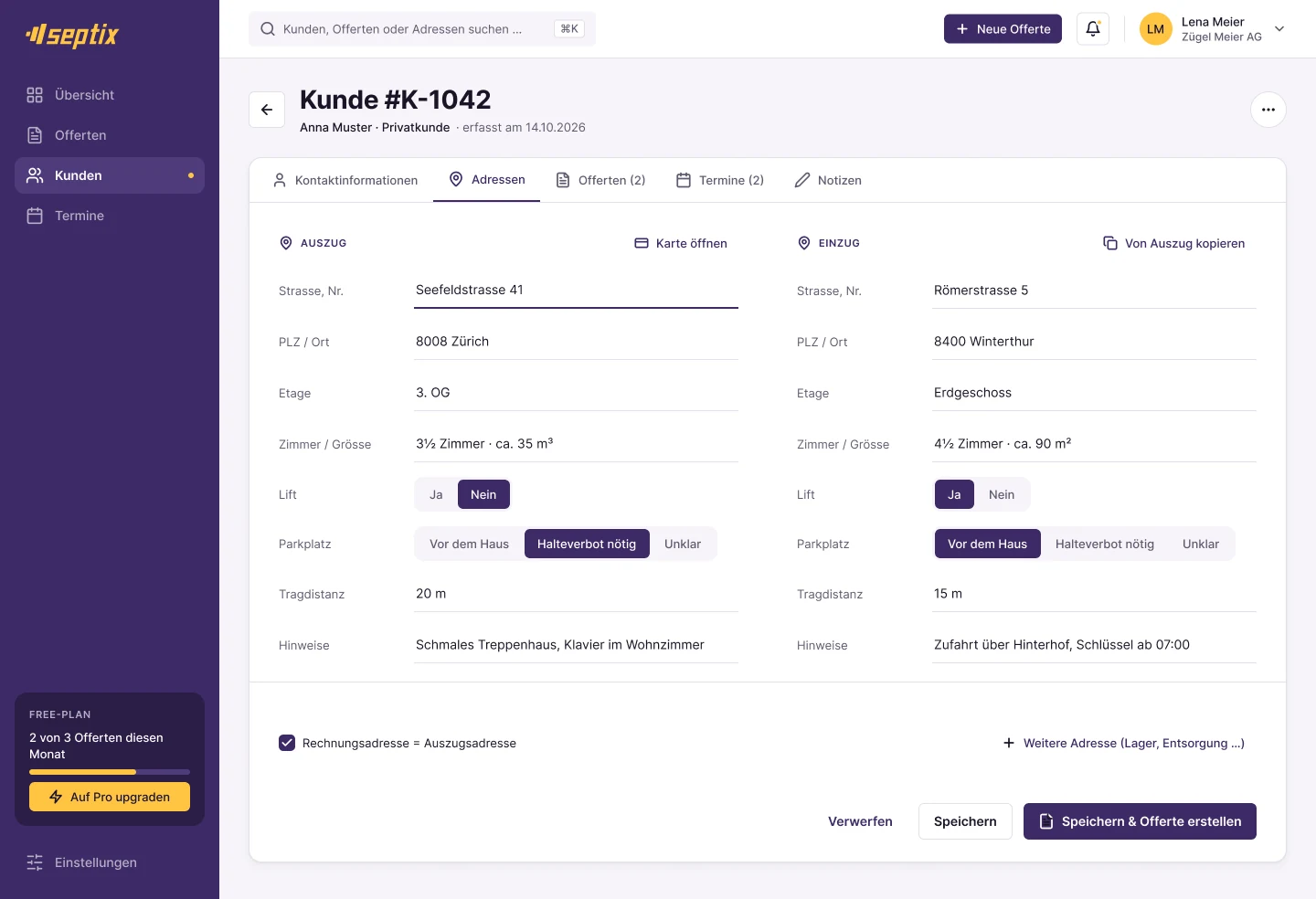Open the notifications bell
Viewport: 1316px width, 899px height.
(x=1093, y=29)
